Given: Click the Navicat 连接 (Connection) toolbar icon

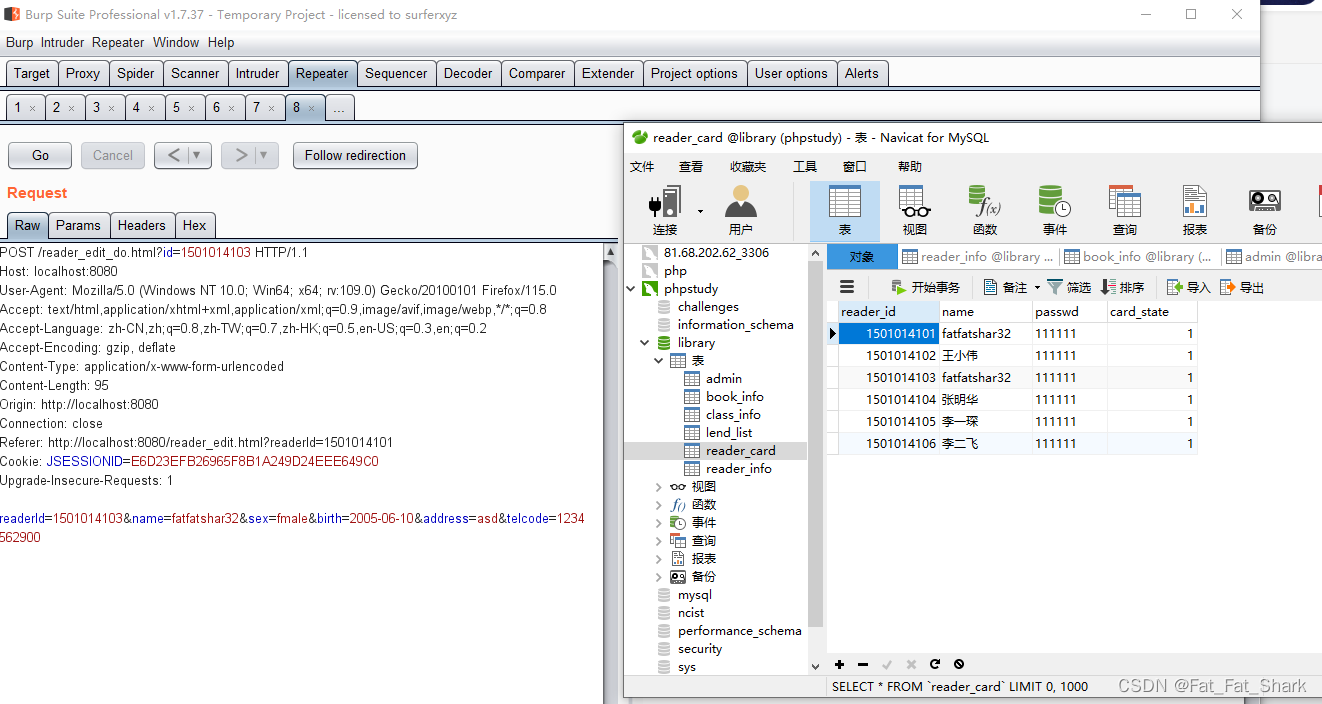Looking at the screenshot, I should pyautogui.click(x=665, y=211).
